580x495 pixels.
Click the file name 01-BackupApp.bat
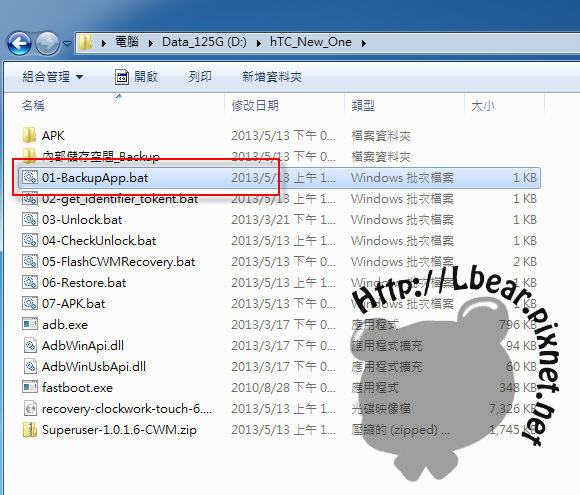click(x=95, y=178)
